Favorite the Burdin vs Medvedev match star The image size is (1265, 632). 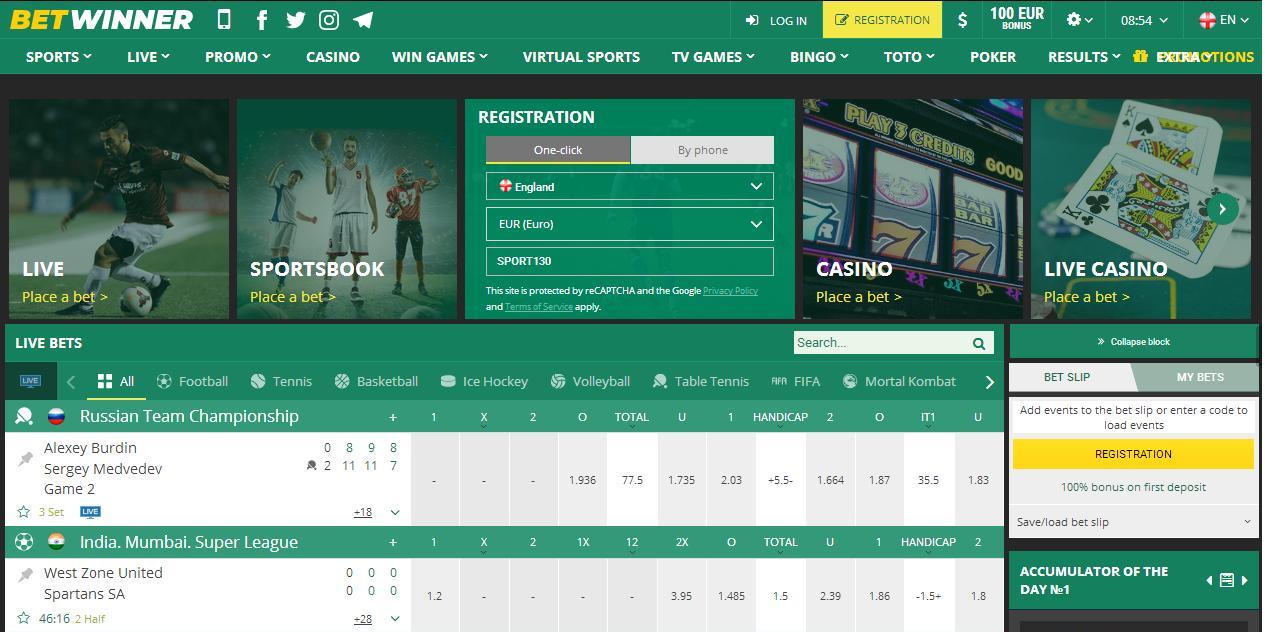[x=24, y=511]
